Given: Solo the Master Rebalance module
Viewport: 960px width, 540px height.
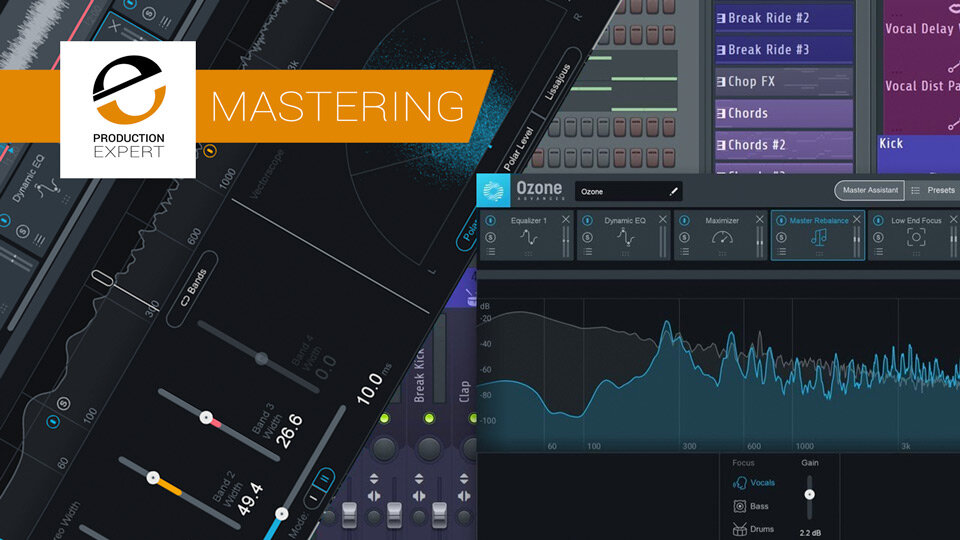Looking at the screenshot, I should coord(781,238).
